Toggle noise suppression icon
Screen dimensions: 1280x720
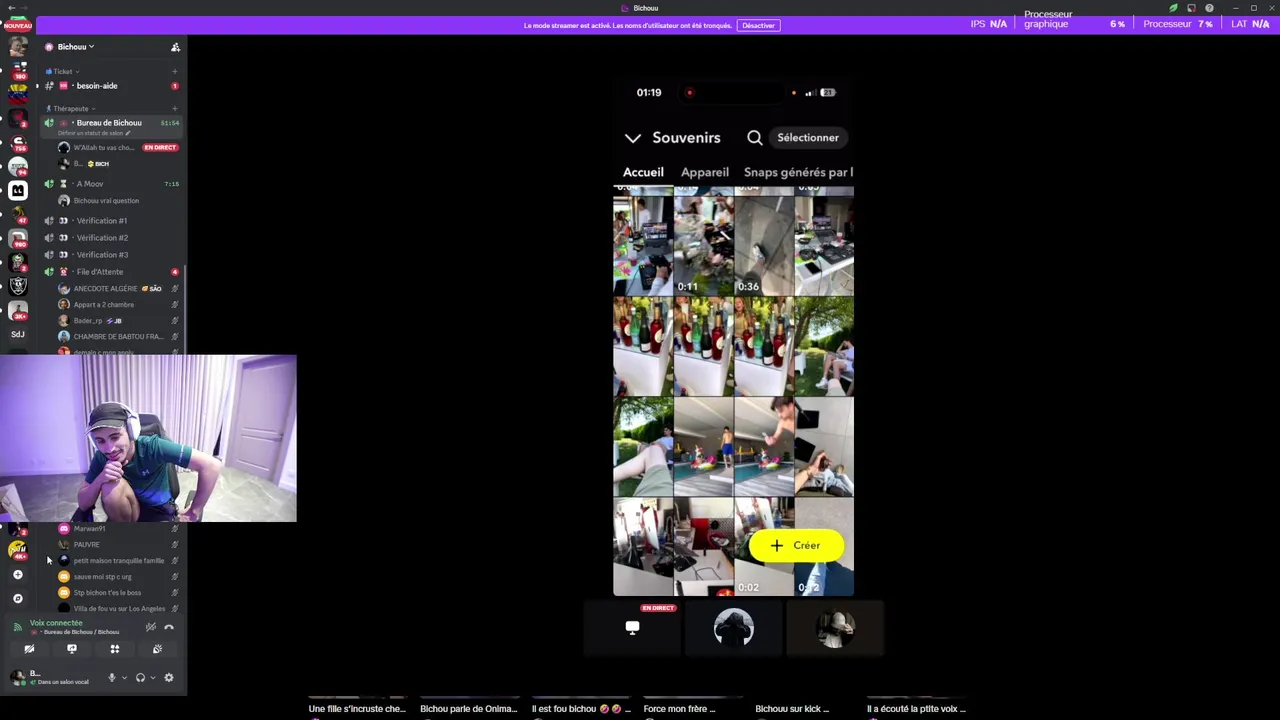[150, 628]
